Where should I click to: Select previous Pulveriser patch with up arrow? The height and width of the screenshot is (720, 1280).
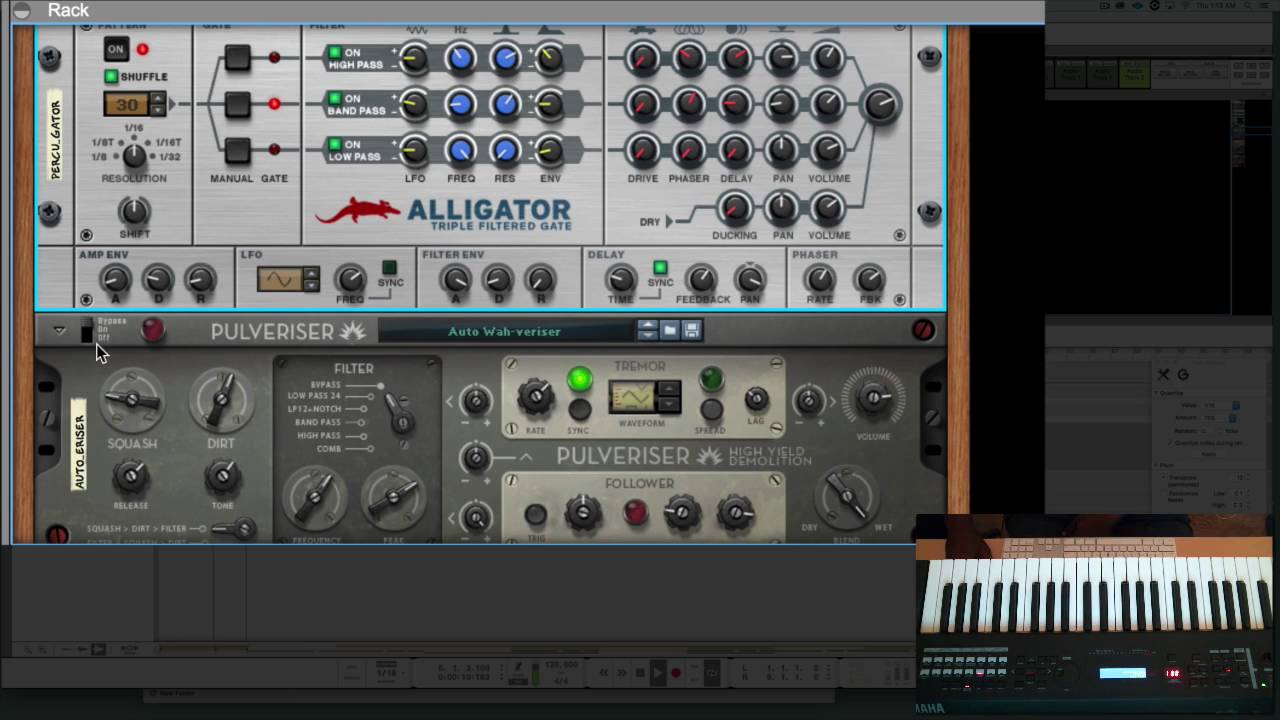[x=647, y=325]
